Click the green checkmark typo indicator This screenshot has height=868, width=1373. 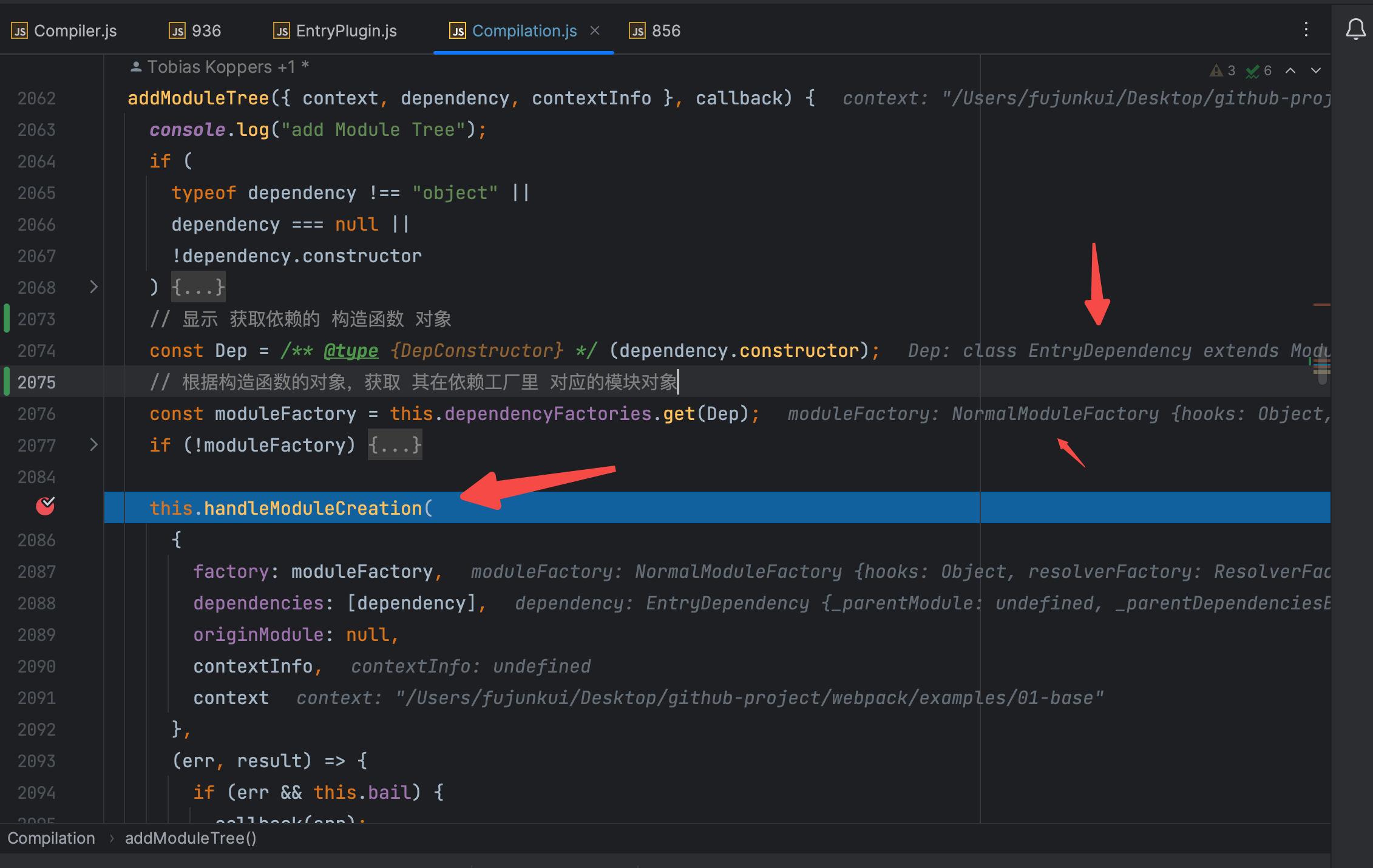click(1252, 71)
